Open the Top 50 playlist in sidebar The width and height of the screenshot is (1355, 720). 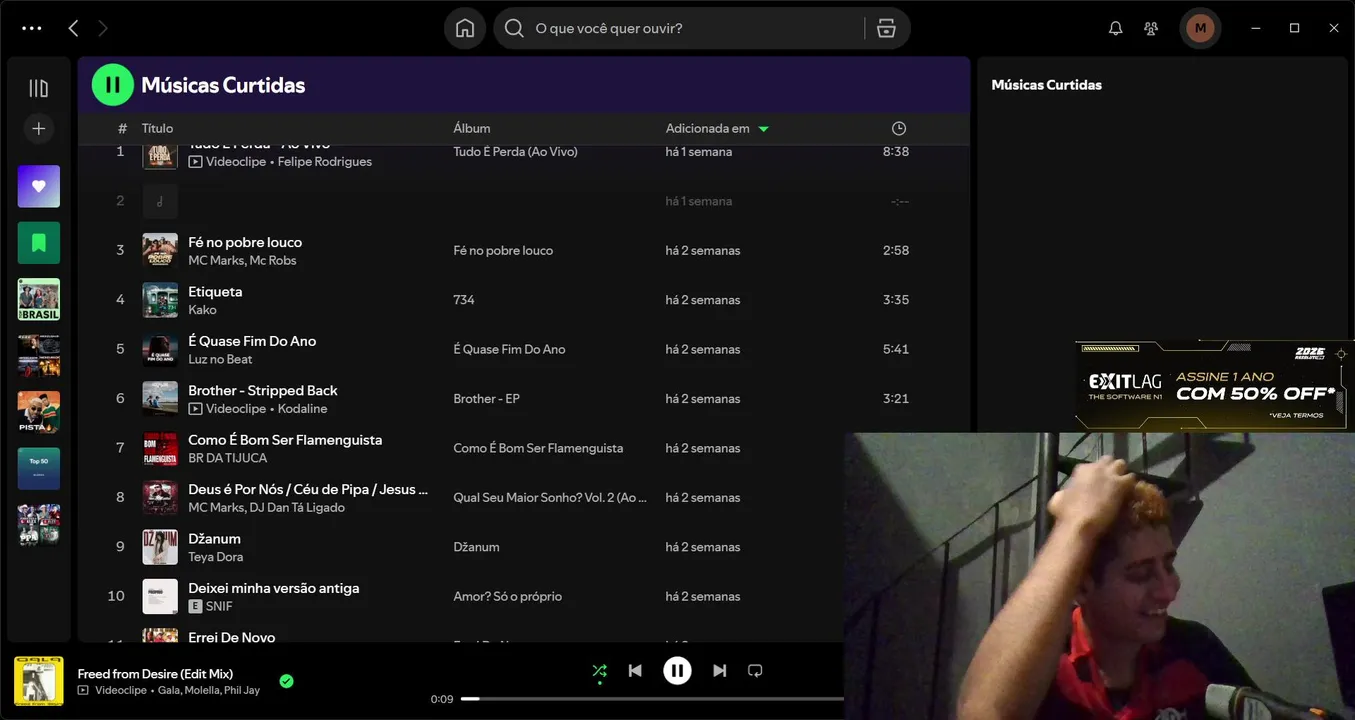tap(39, 468)
